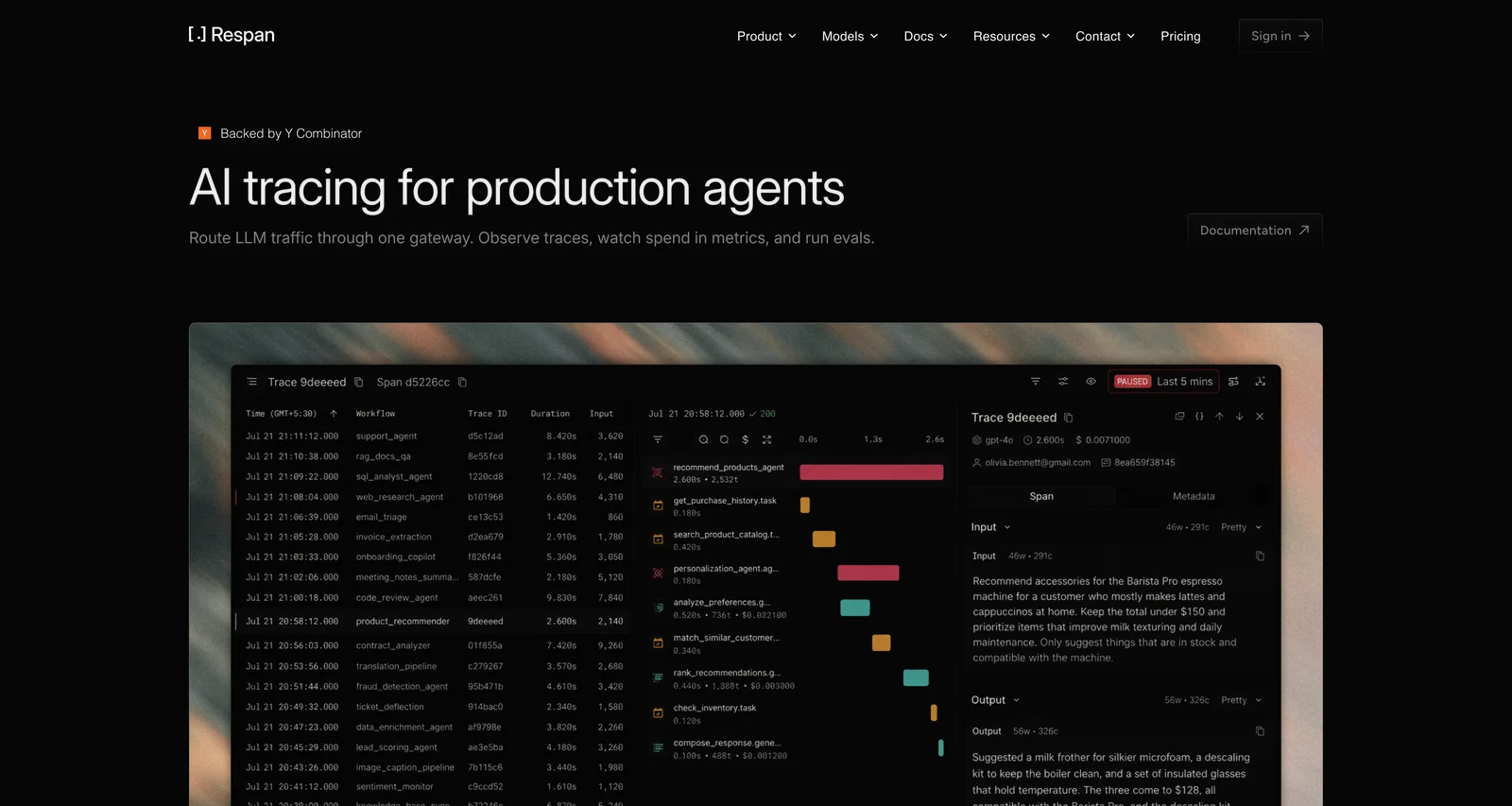Click sort arrow next to Time column
Viewport: 1512px width, 806px height.
click(x=334, y=414)
